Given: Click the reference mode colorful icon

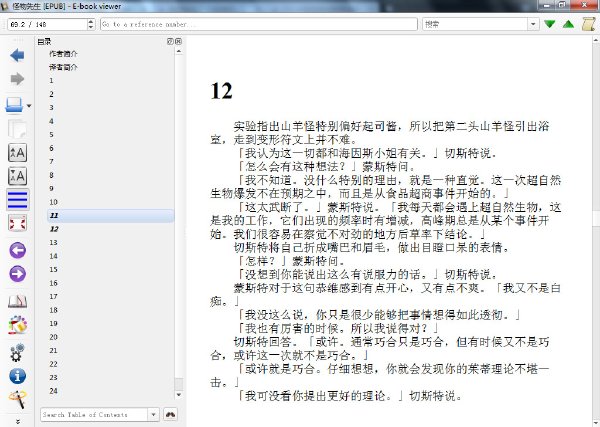Looking at the screenshot, I should pyautogui.click(x=17, y=325).
